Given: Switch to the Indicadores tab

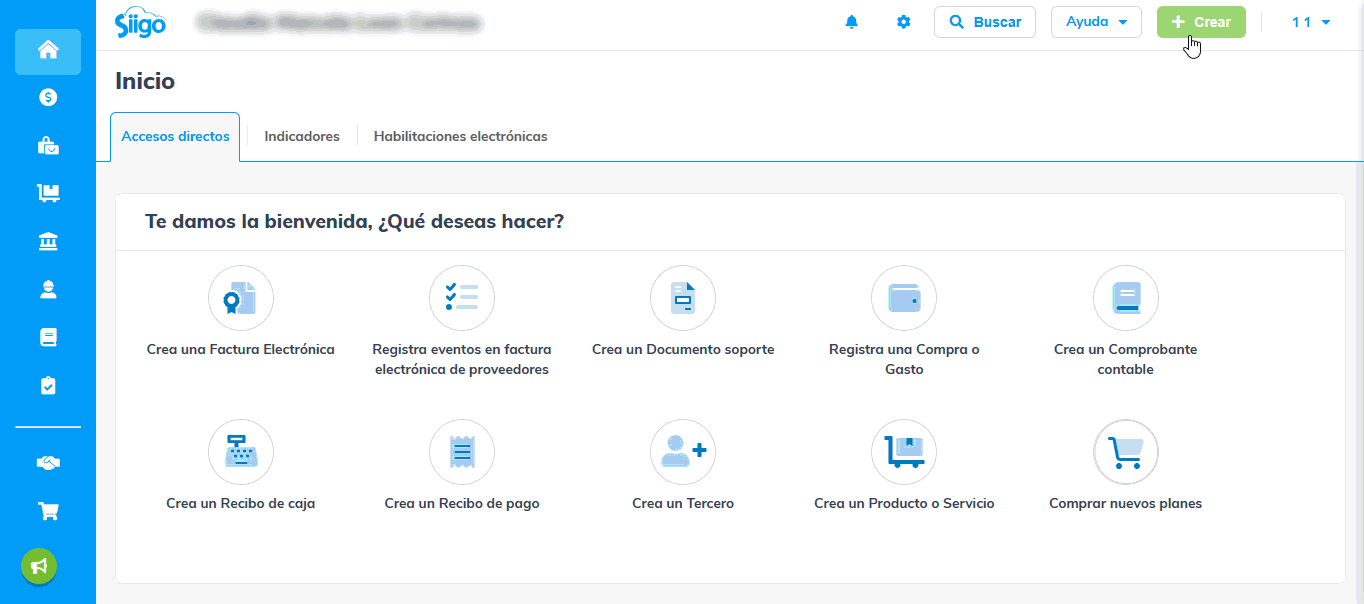Looking at the screenshot, I should pos(302,136).
